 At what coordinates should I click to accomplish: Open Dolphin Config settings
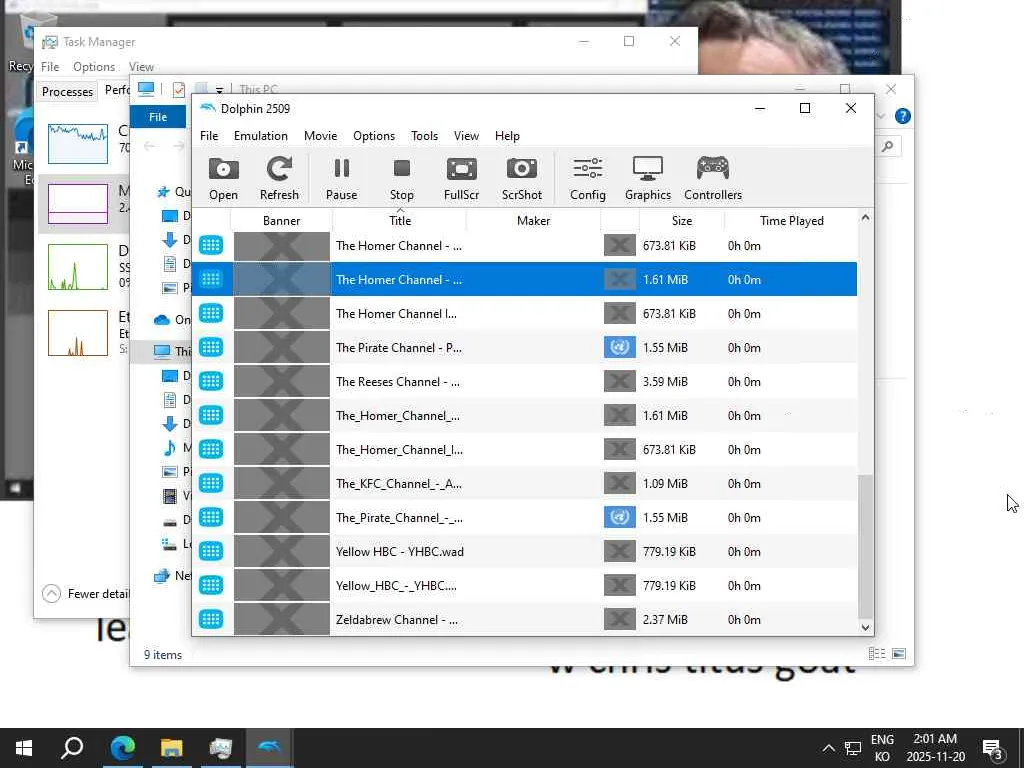(x=588, y=178)
